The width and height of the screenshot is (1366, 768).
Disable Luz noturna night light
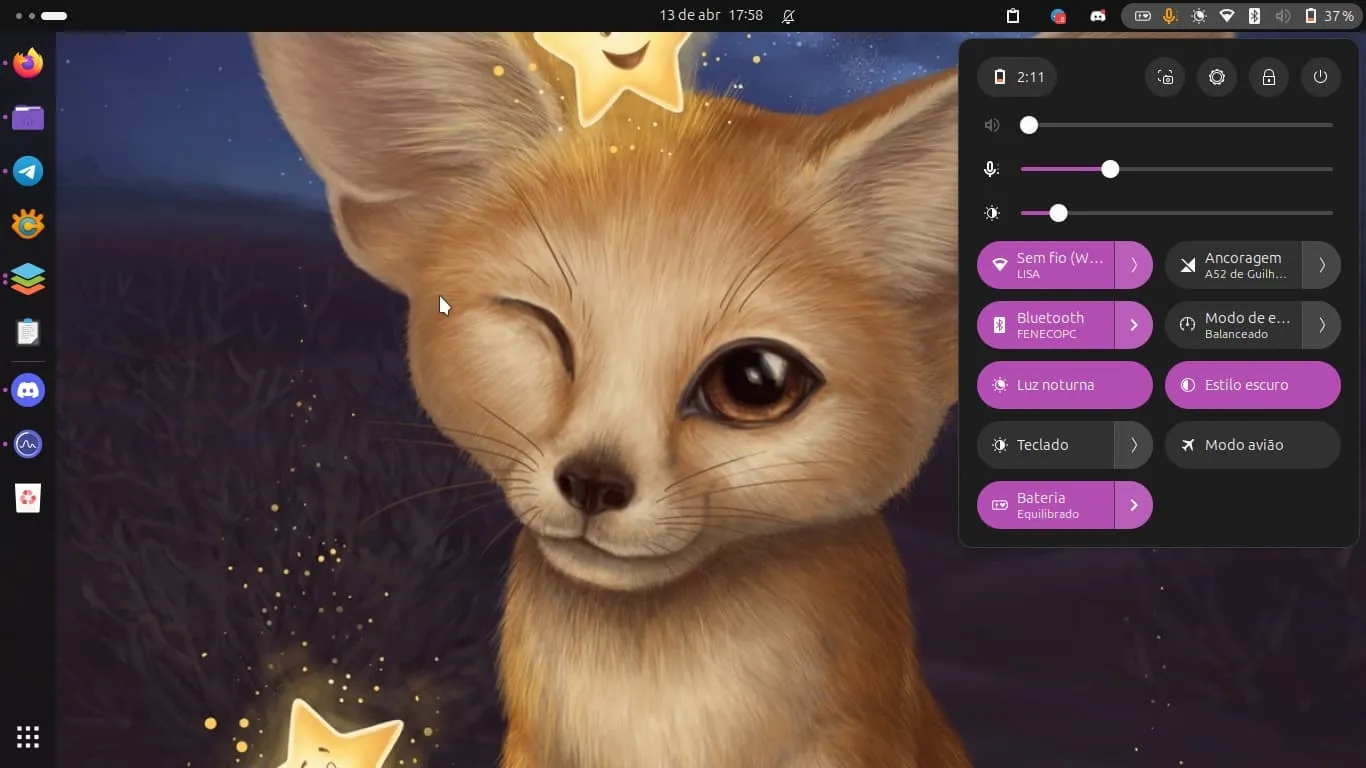tap(1065, 385)
